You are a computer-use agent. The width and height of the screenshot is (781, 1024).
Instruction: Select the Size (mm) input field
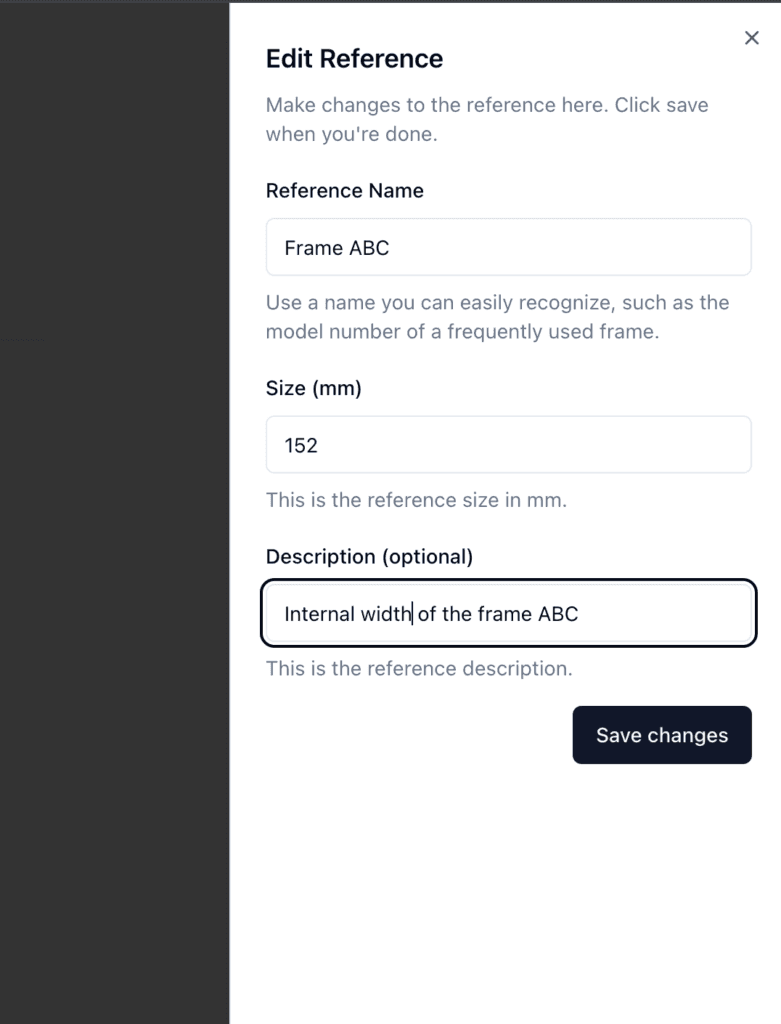click(x=508, y=445)
